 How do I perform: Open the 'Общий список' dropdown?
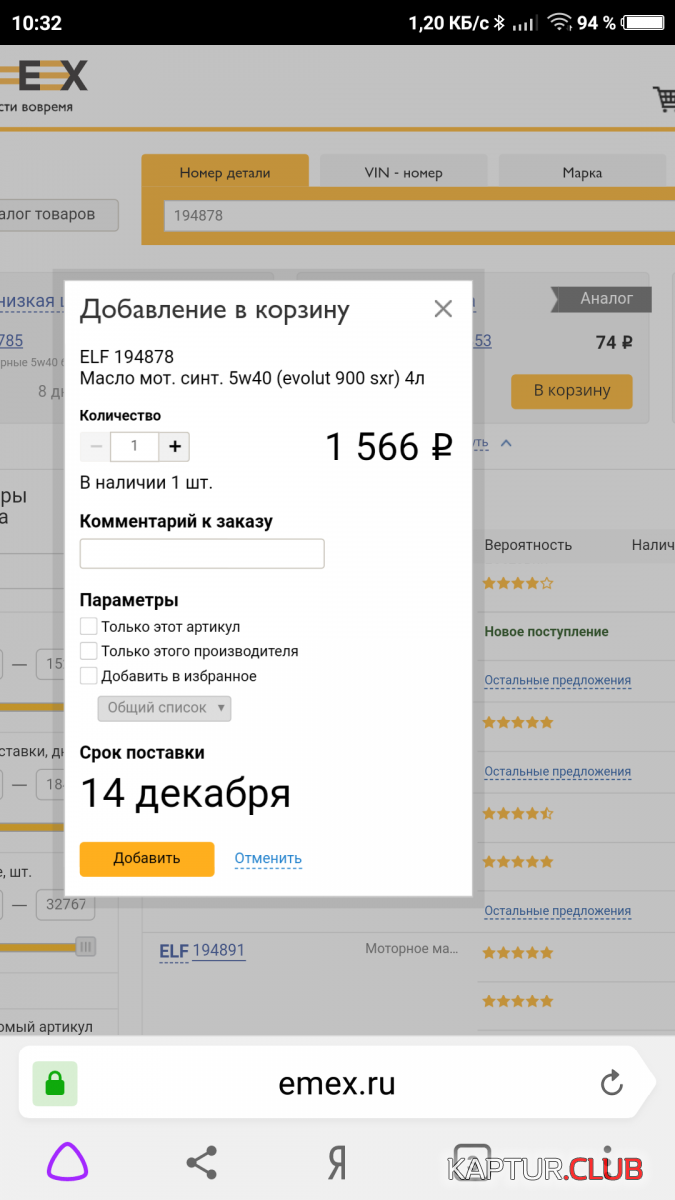pyautogui.click(x=164, y=708)
